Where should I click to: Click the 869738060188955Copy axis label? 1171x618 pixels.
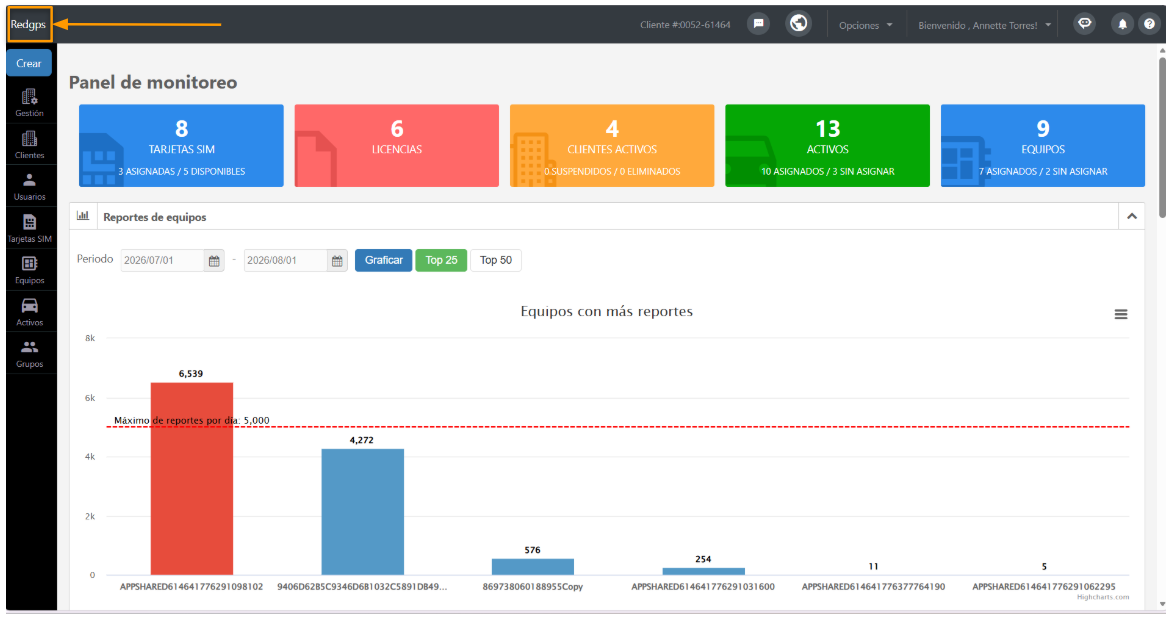532,587
